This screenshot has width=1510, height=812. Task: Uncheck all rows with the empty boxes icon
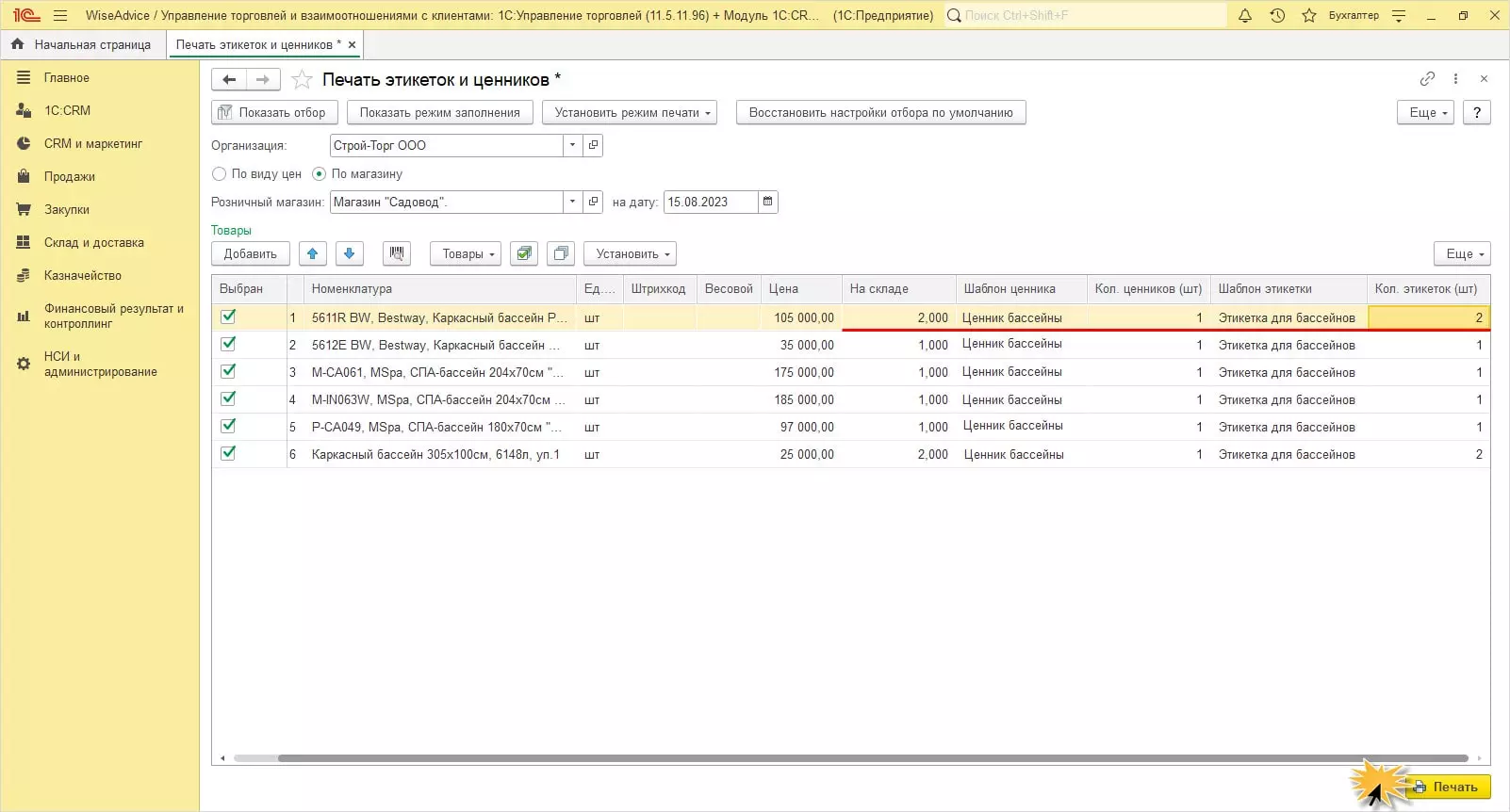point(561,253)
